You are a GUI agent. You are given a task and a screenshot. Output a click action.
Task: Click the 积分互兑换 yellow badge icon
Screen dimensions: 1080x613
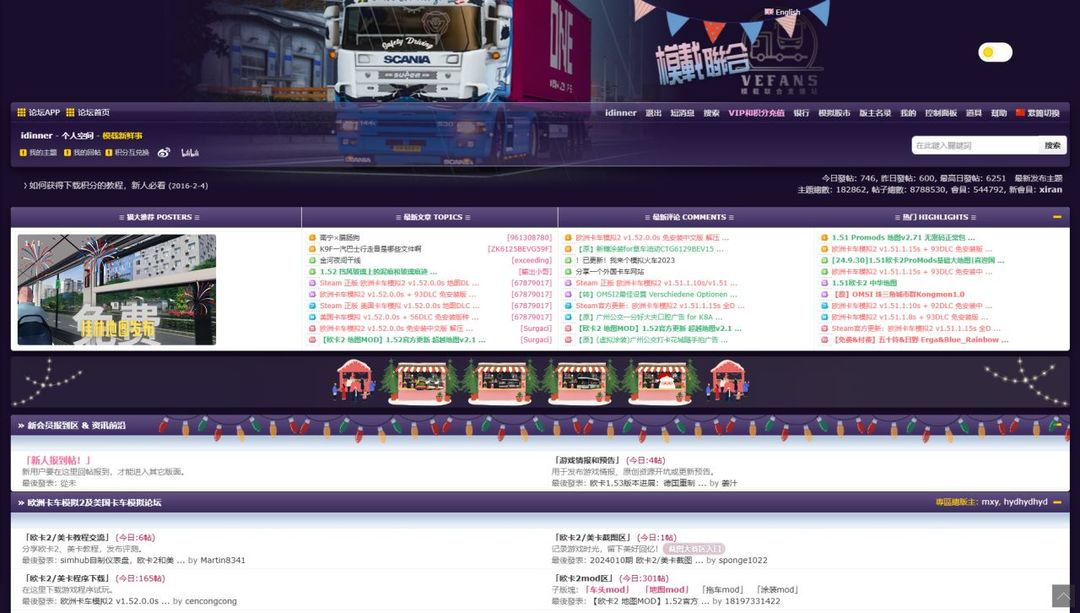(x=109, y=152)
